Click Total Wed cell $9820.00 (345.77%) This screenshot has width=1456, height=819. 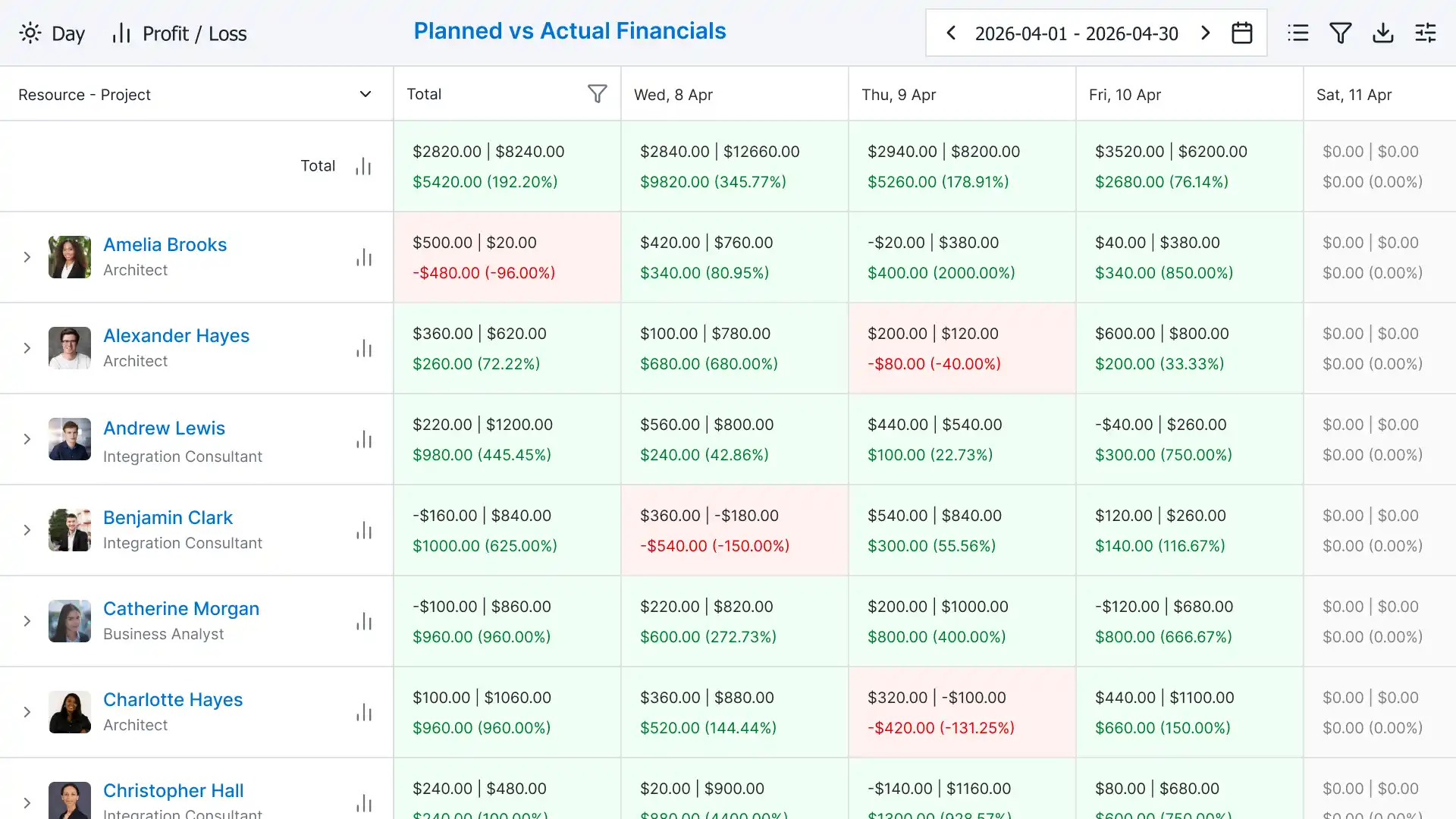pyautogui.click(x=735, y=166)
